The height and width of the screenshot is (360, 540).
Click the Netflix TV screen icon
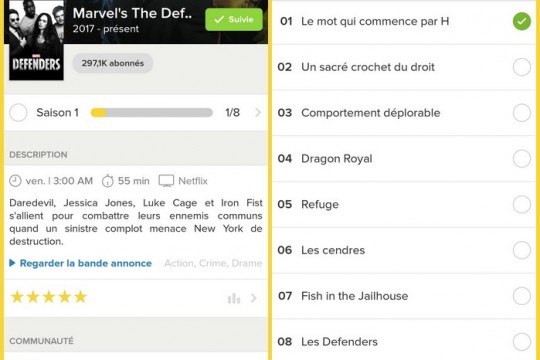[166, 181]
